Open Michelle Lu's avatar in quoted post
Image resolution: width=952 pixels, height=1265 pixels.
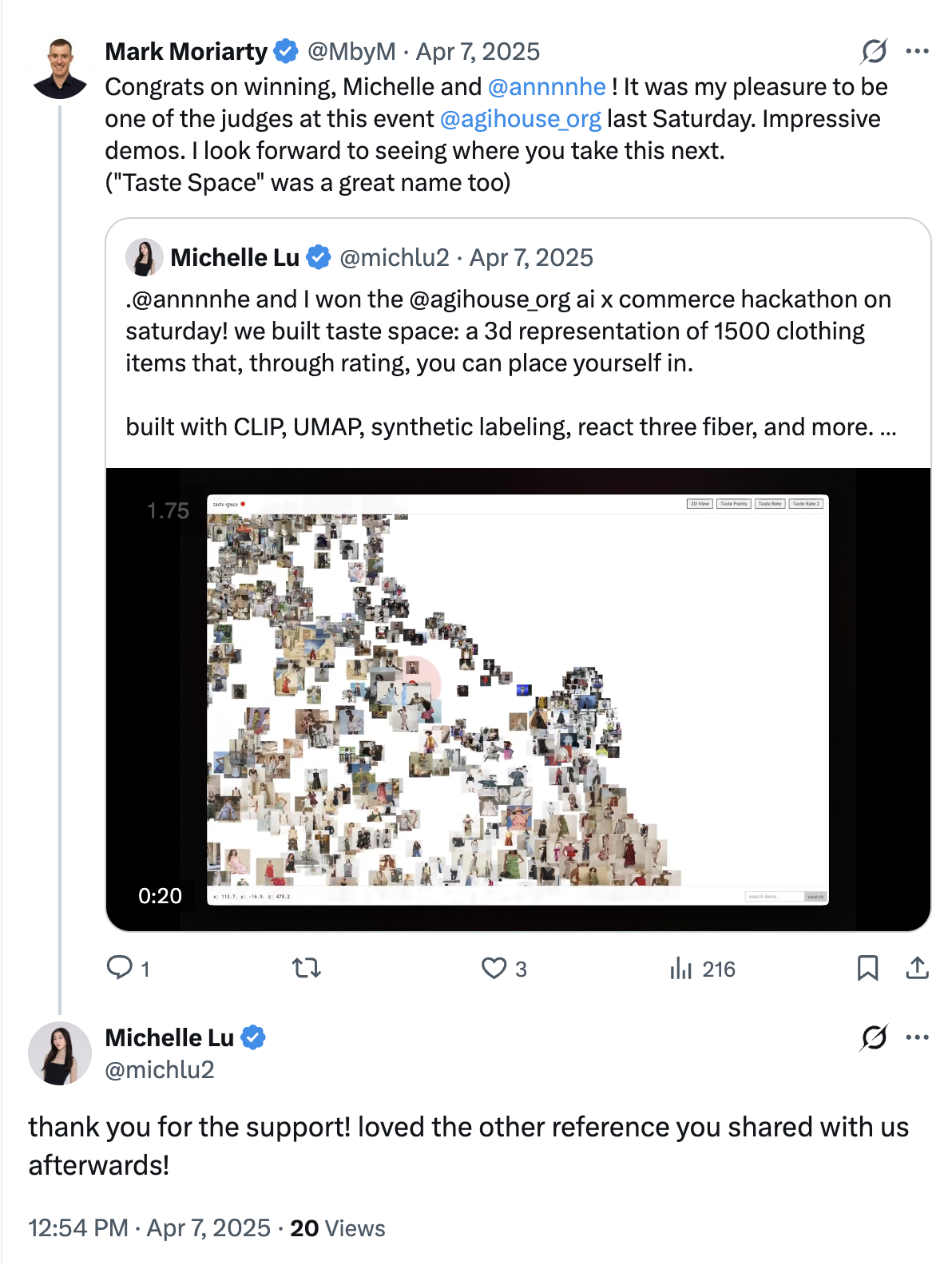point(145,257)
